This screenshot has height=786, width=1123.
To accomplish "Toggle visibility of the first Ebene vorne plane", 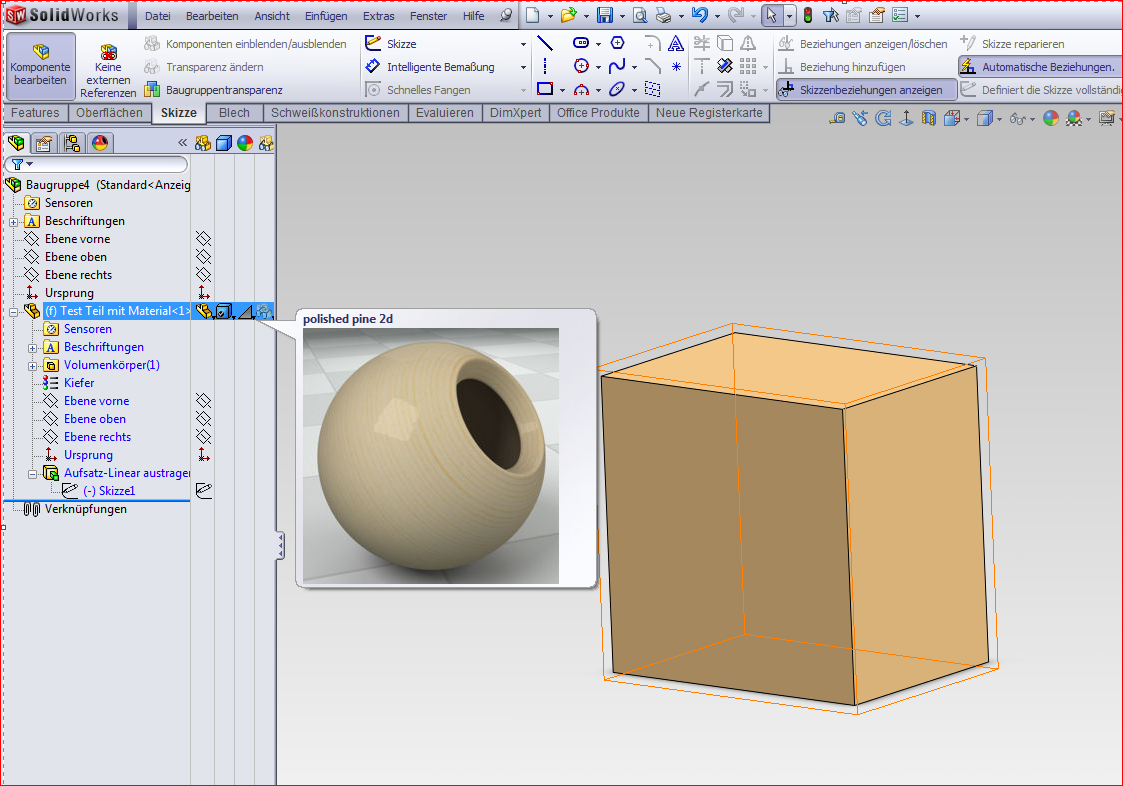I will (x=203, y=239).
